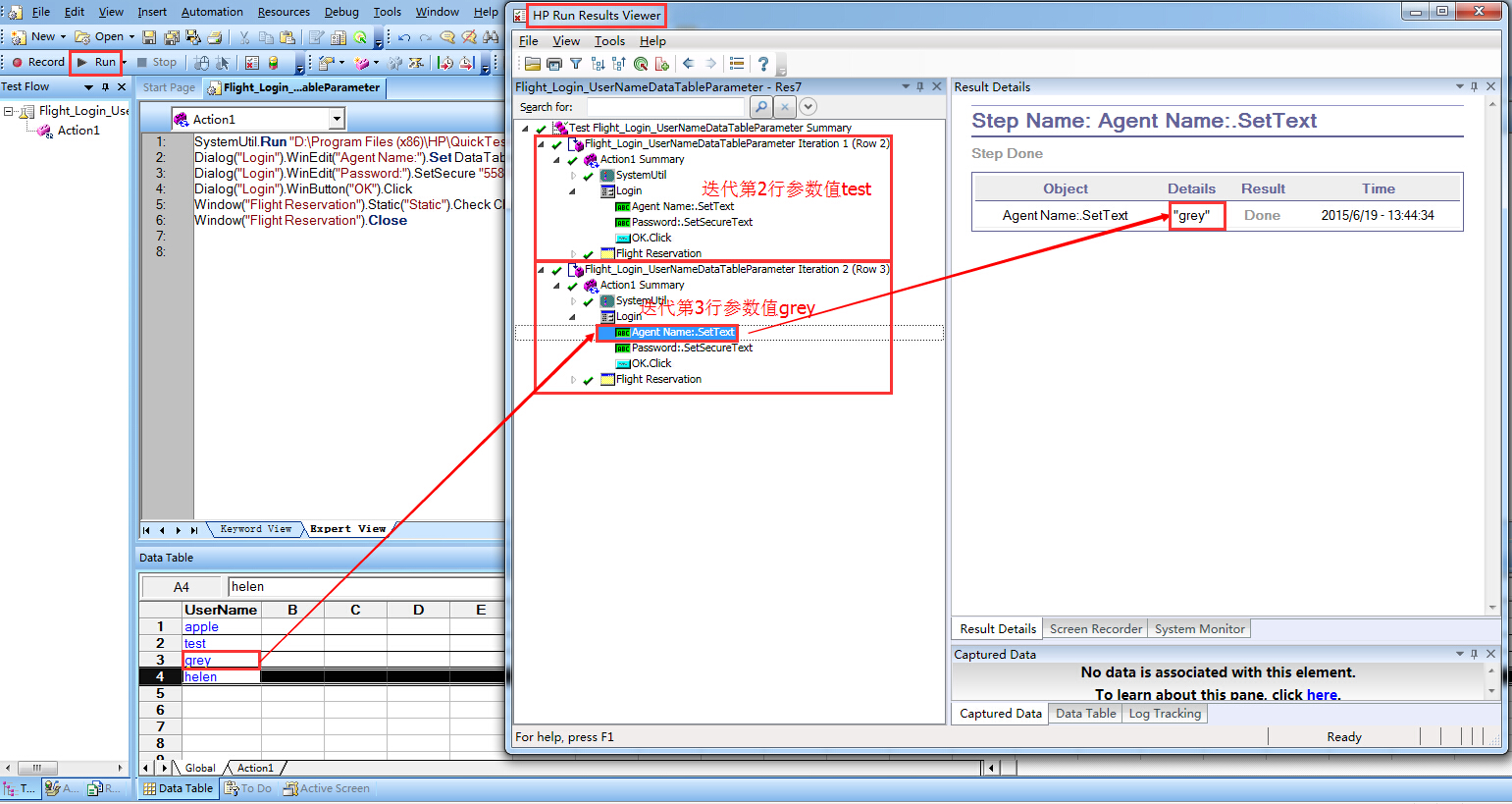Screen dimensions: 1512x804
Task: Open the Insert menu
Action: (152, 12)
